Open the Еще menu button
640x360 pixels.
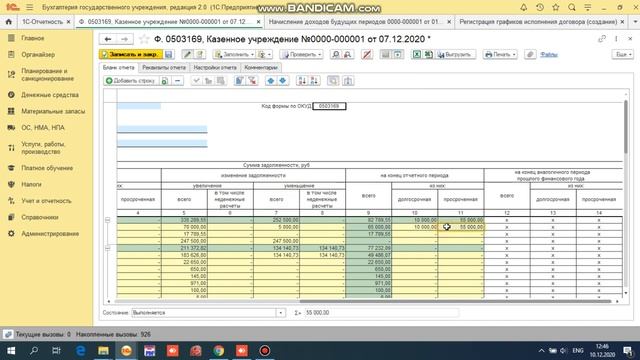[622, 54]
